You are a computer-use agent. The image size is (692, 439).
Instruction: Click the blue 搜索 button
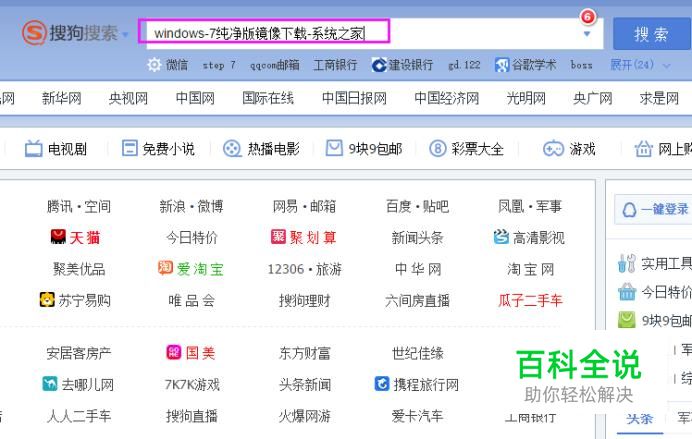tap(651, 34)
